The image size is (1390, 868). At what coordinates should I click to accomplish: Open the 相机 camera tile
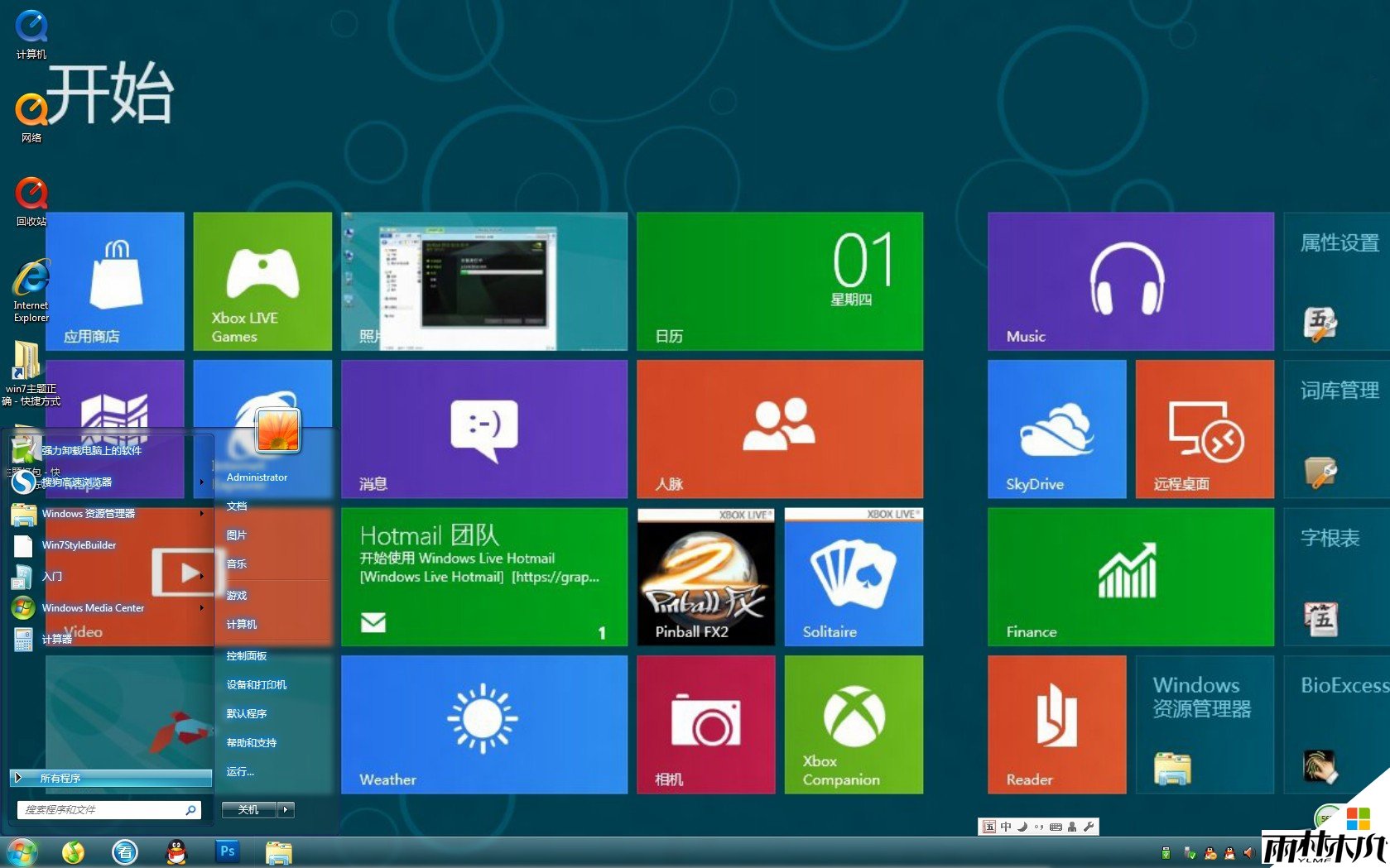[x=705, y=724]
